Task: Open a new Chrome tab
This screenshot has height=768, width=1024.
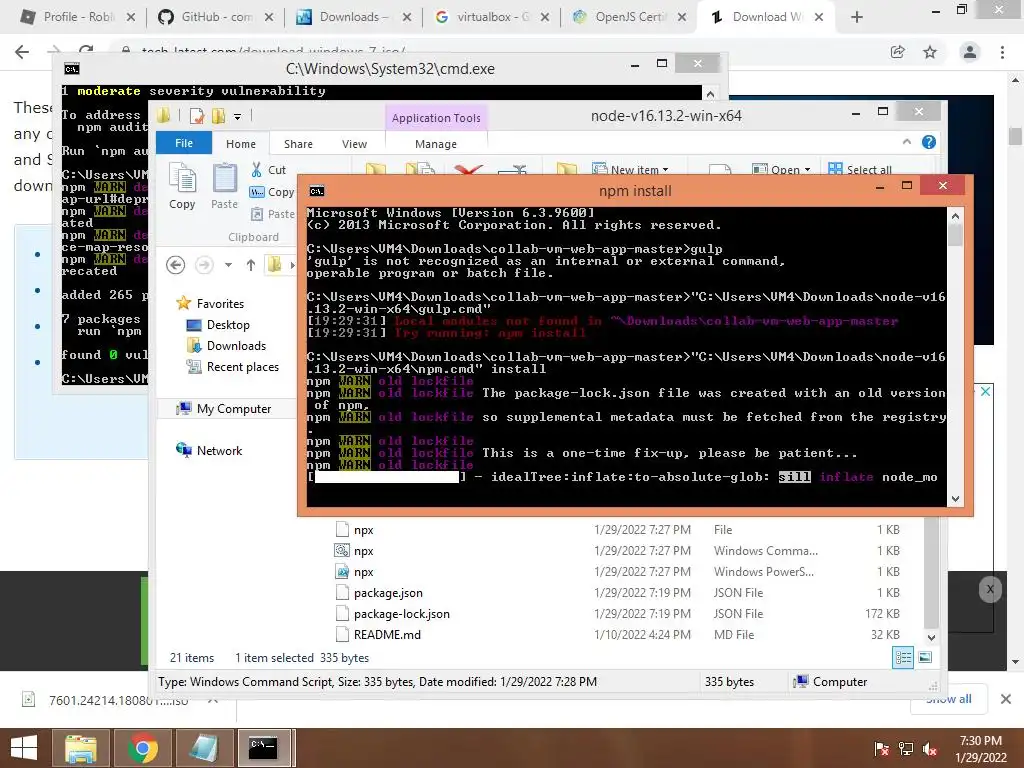Action: pyautogui.click(x=857, y=18)
